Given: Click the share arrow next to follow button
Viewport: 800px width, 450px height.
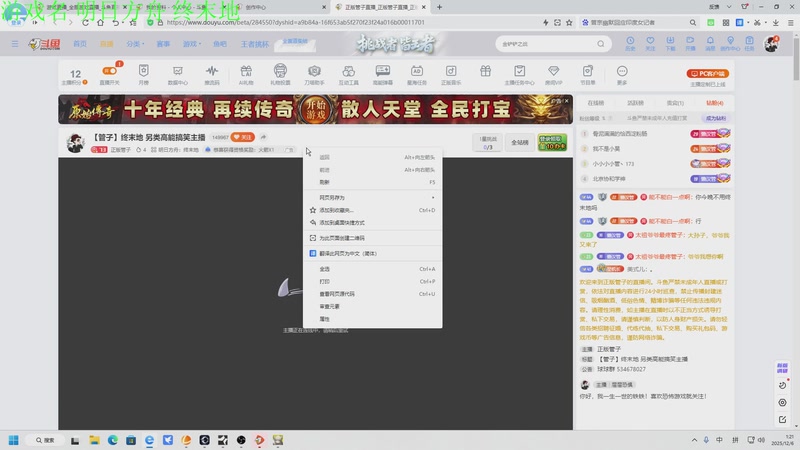Looking at the screenshot, I should pos(263,137).
